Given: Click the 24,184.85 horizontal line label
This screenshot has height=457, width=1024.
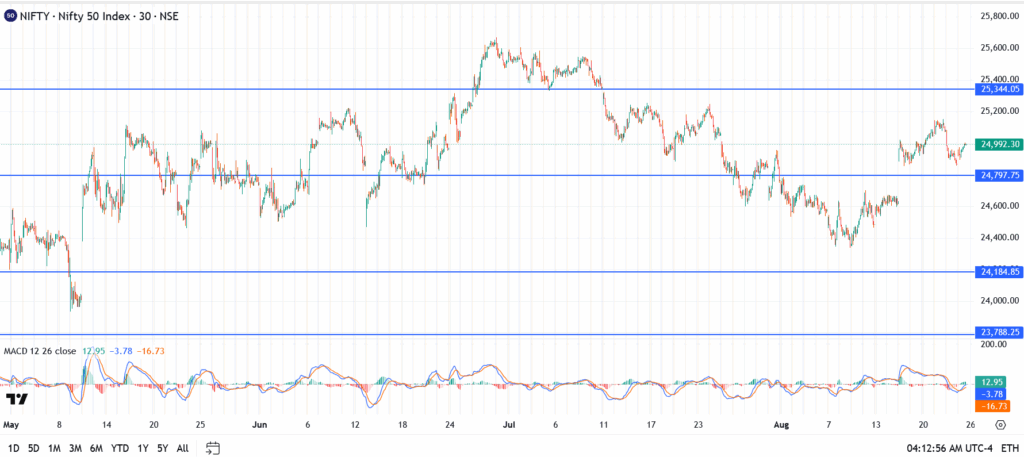Looking at the screenshot, I should [997, 272].
